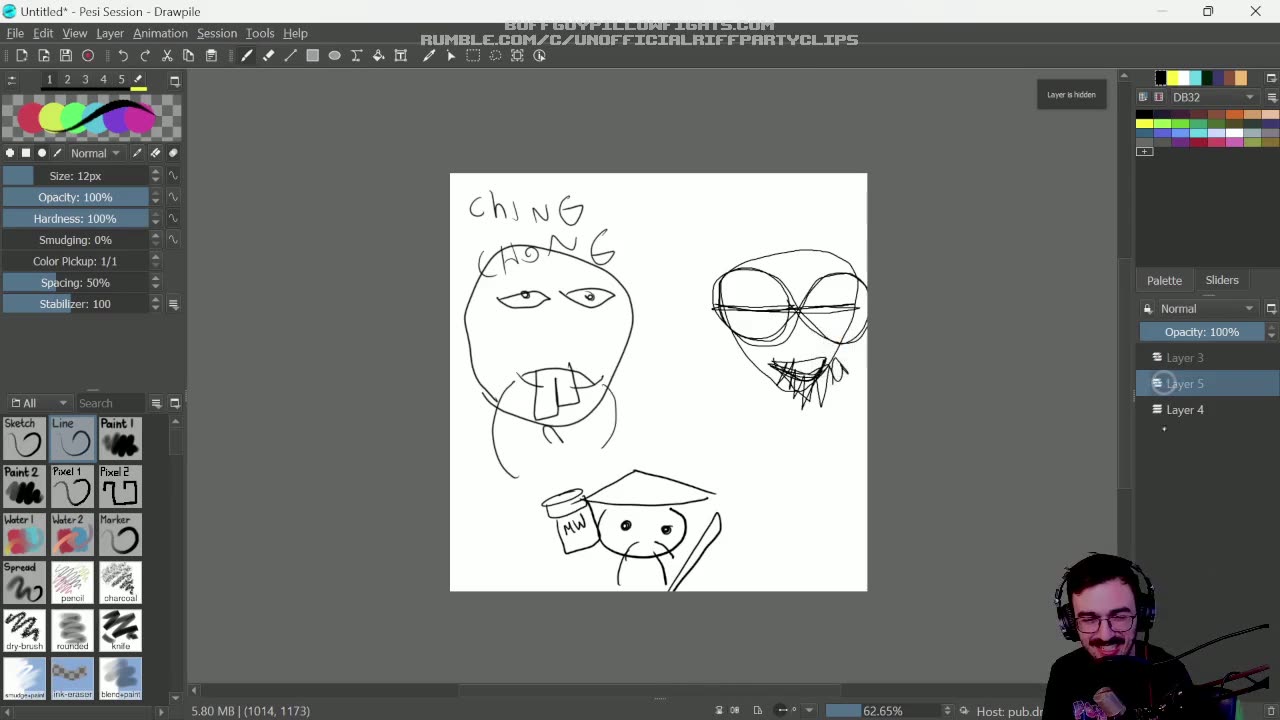Viewport: 1280px width, 720px height.
Task: Open the Layer menu
Action: click(x=110, y=33)
